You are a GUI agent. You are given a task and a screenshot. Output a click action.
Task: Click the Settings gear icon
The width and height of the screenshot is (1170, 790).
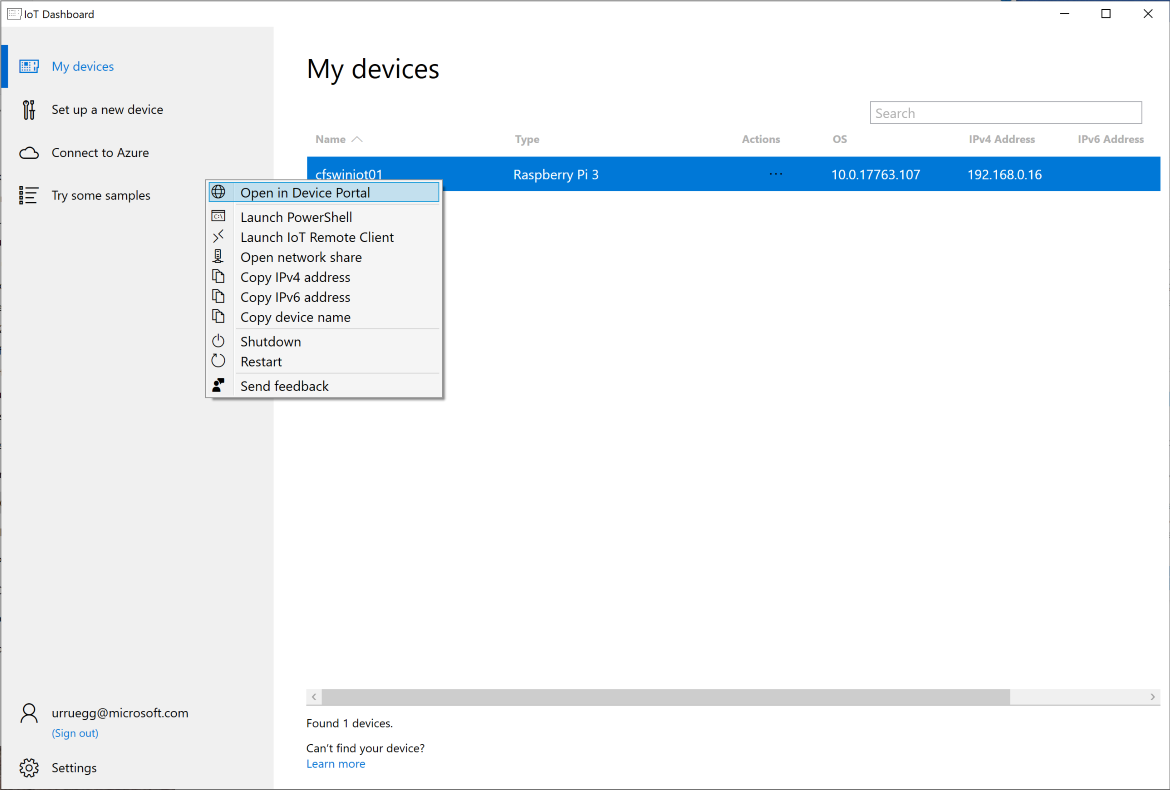tap(29, 768)
